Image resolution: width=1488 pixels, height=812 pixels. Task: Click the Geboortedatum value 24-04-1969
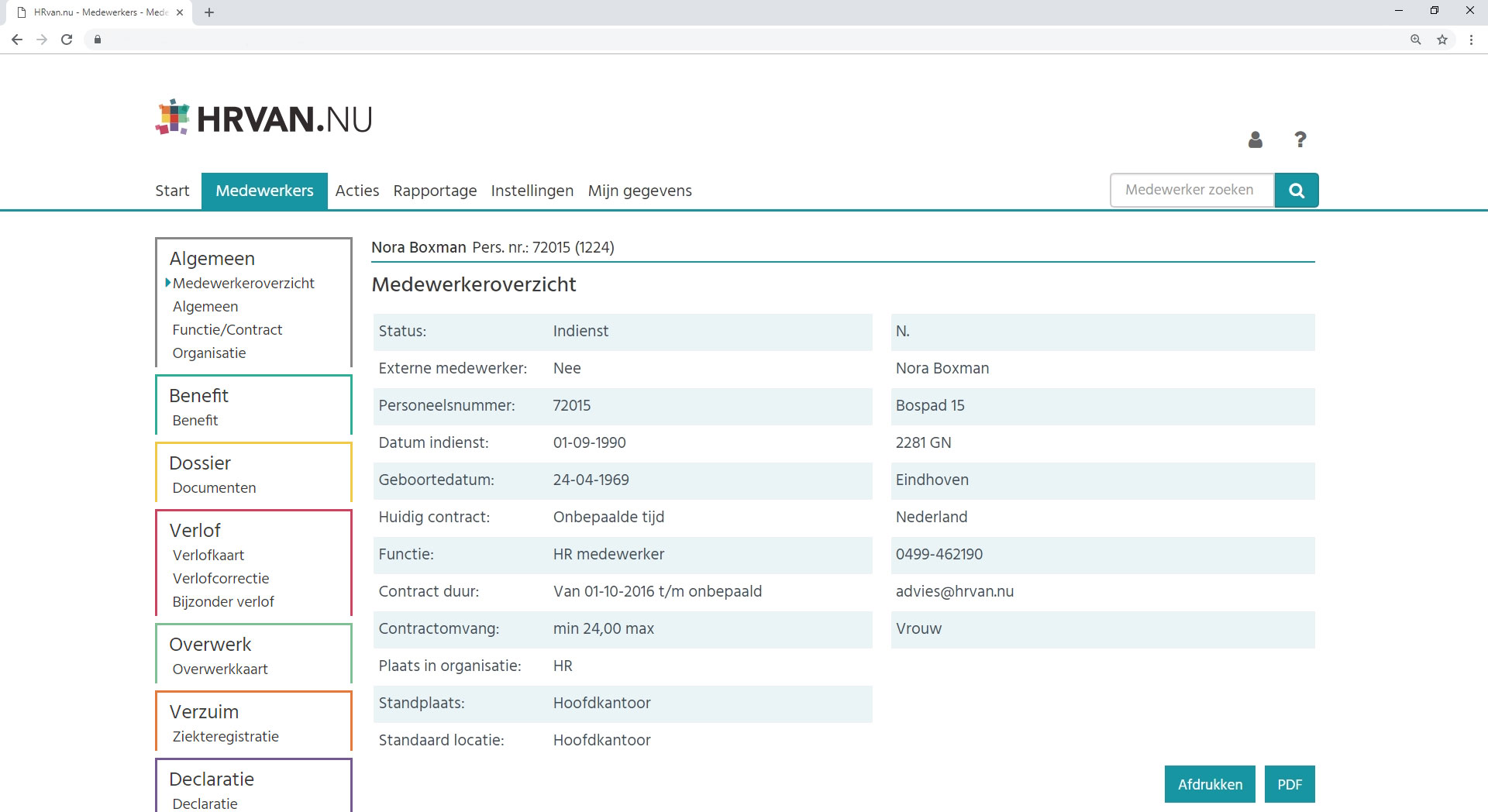[591, 480]
